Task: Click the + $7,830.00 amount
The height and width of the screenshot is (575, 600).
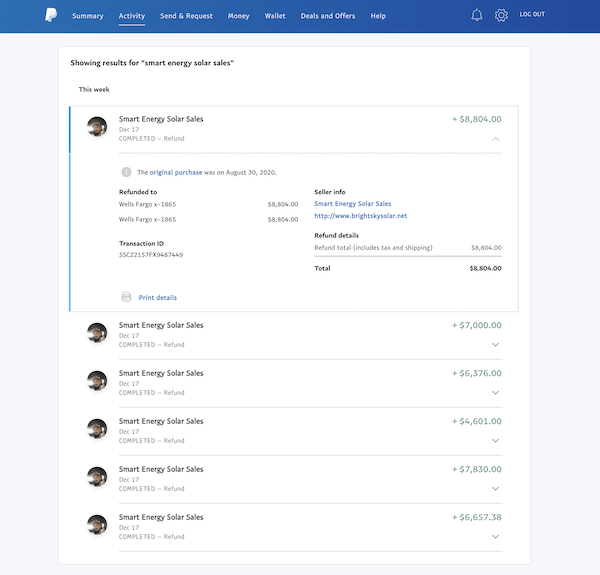Action: (476, 469)
